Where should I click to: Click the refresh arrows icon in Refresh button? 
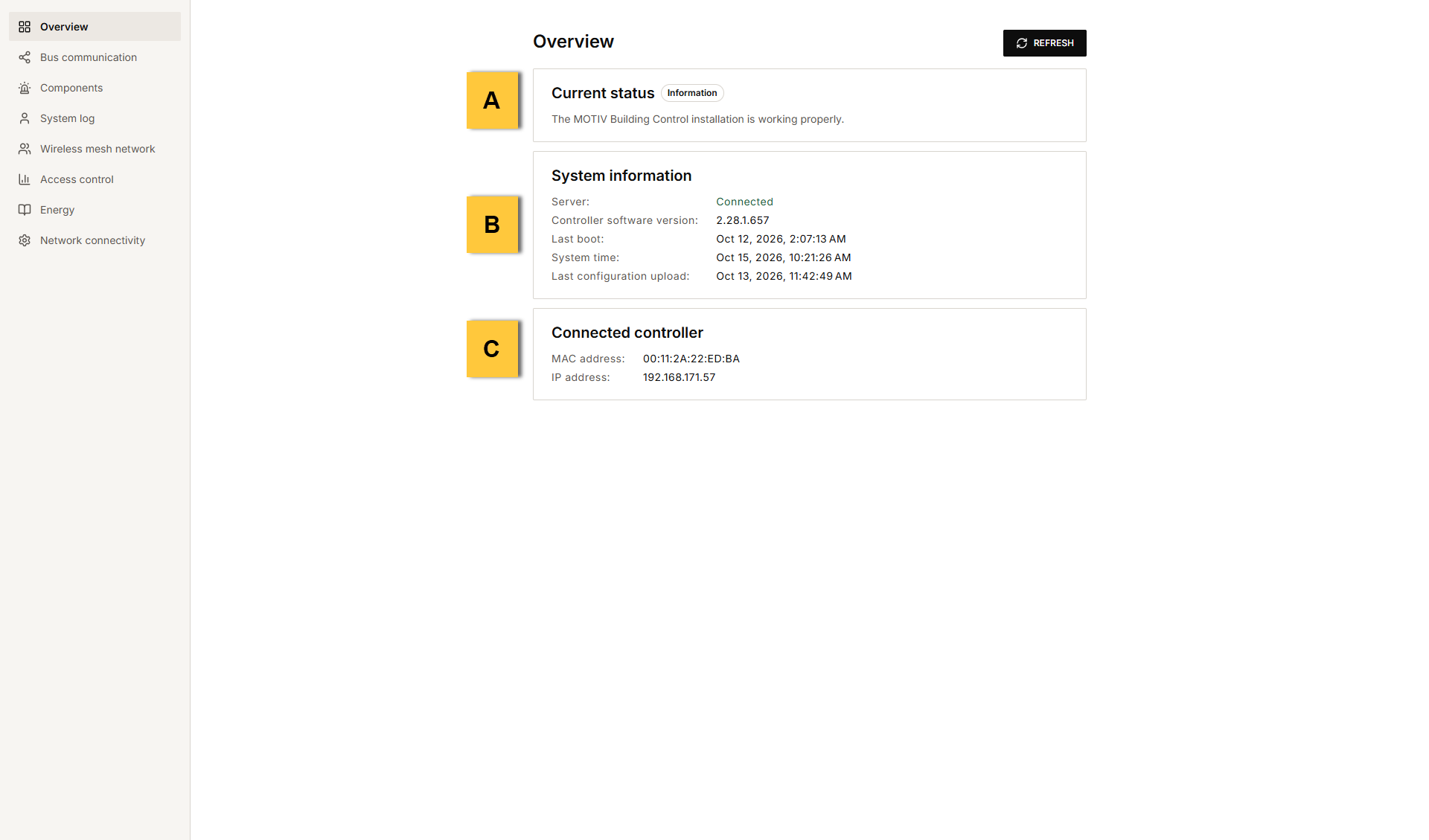(1022, 43)
